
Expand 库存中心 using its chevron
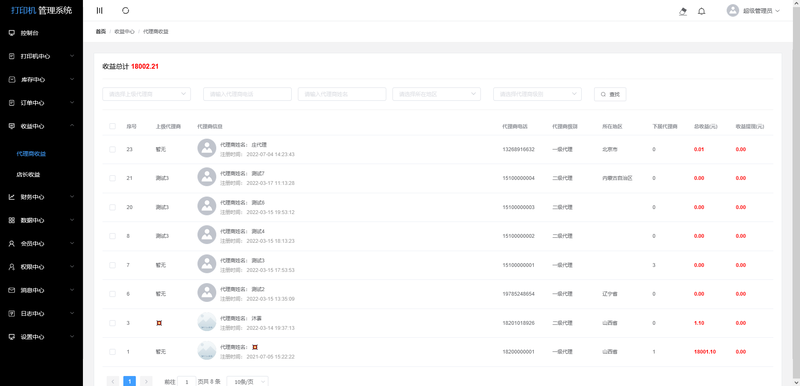point(72,80)
